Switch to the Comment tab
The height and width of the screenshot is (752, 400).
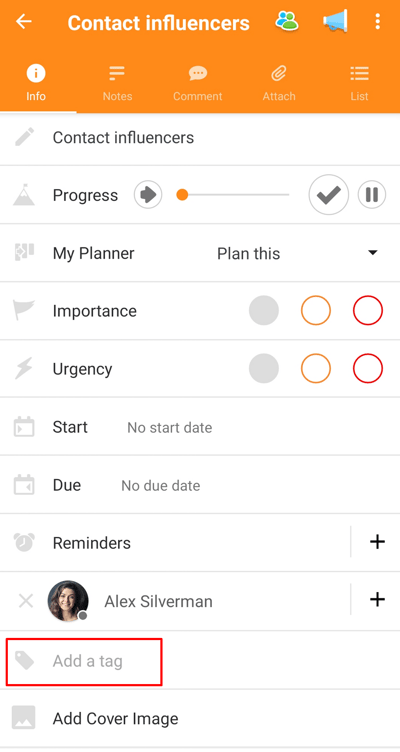[198, 83]
